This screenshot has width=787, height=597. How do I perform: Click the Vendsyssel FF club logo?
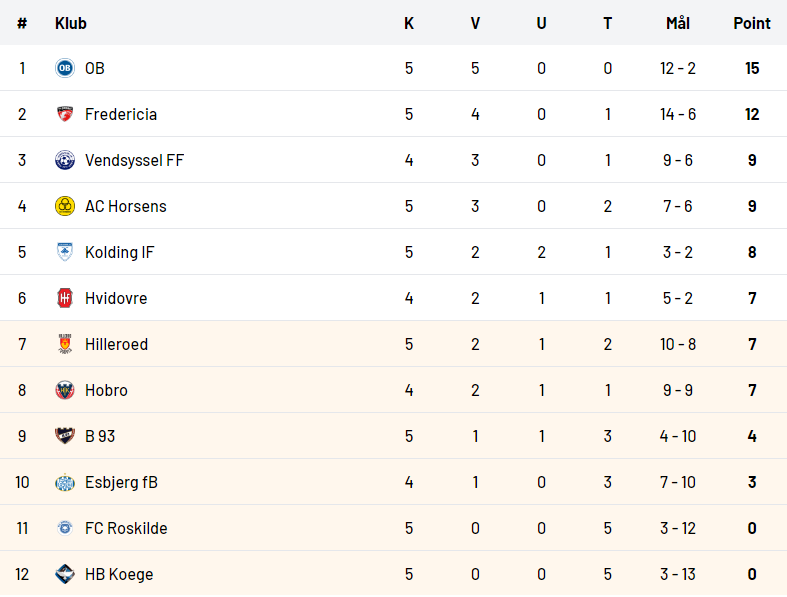click(x=65, y=160)
